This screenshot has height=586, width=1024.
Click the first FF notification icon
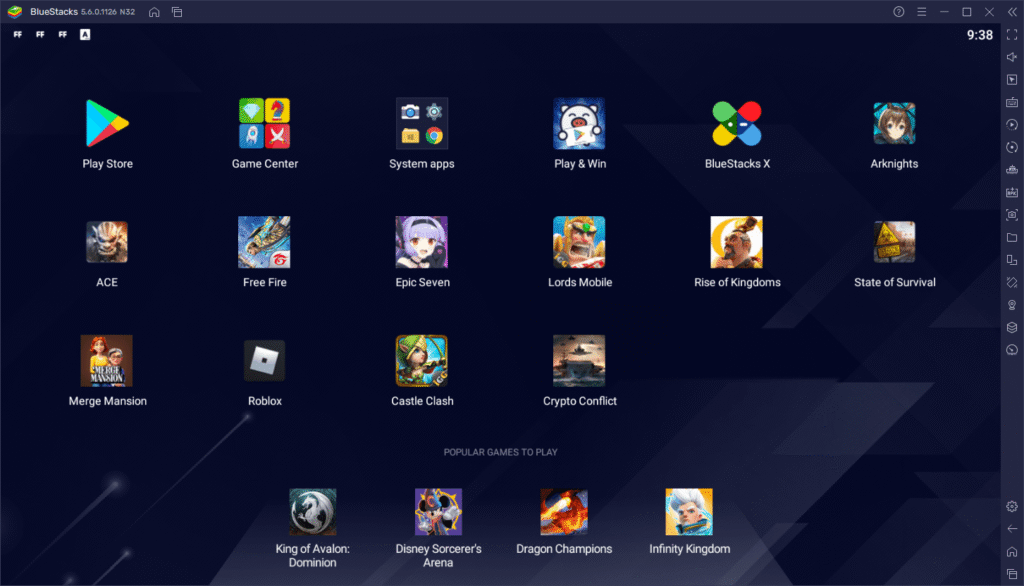18,35
